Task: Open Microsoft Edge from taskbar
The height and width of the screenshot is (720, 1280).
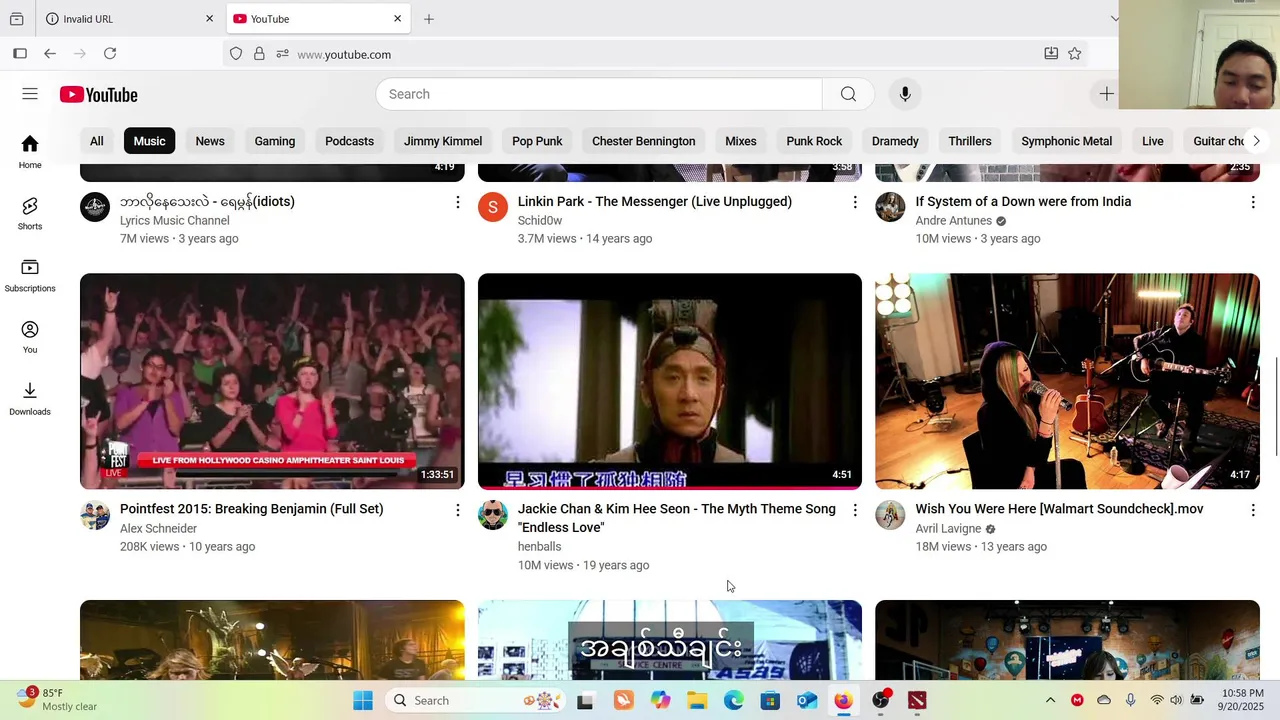Action: click(x=734, y=700)
